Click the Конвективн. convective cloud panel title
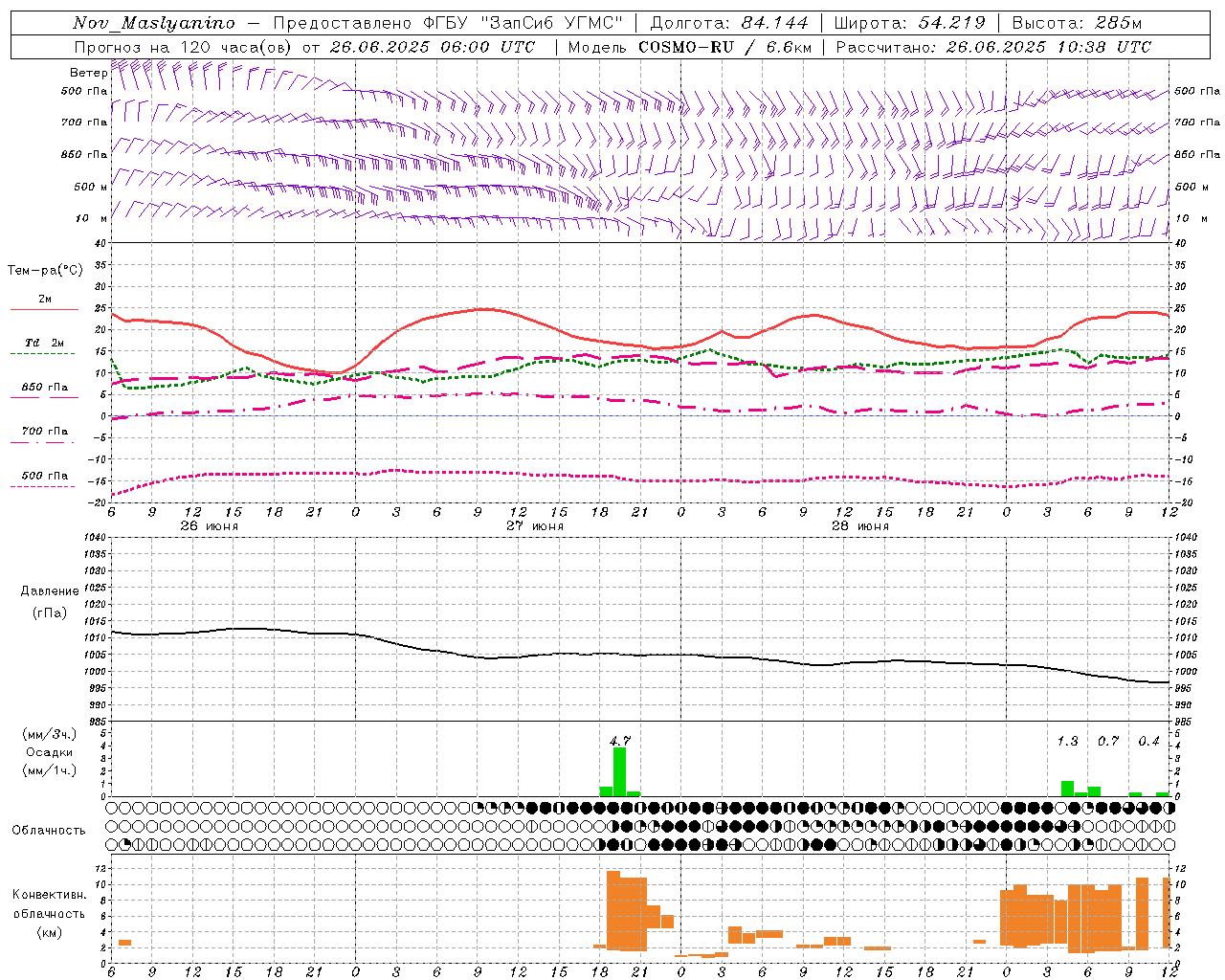Viewport: 1225px width, 980px height. point(49,895)
